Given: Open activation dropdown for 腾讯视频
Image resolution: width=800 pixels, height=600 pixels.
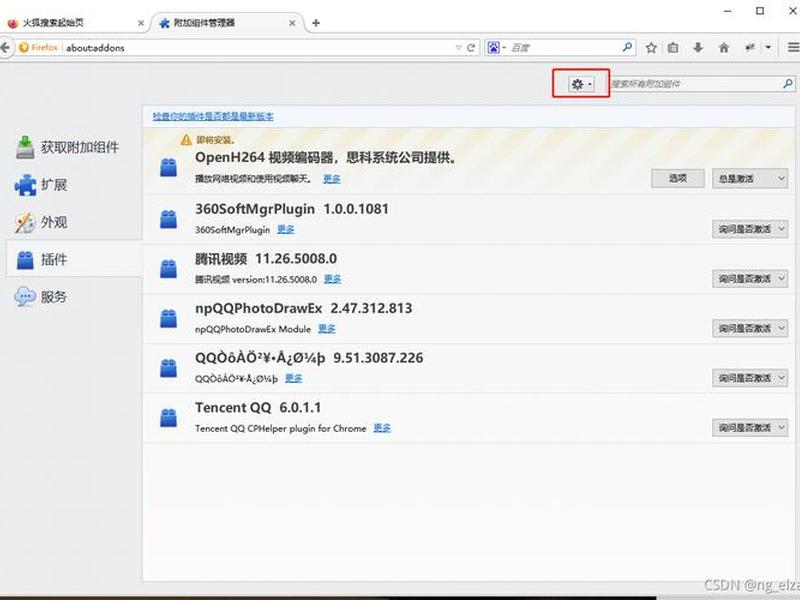Looking at the screenshot, I should (749, 279).
